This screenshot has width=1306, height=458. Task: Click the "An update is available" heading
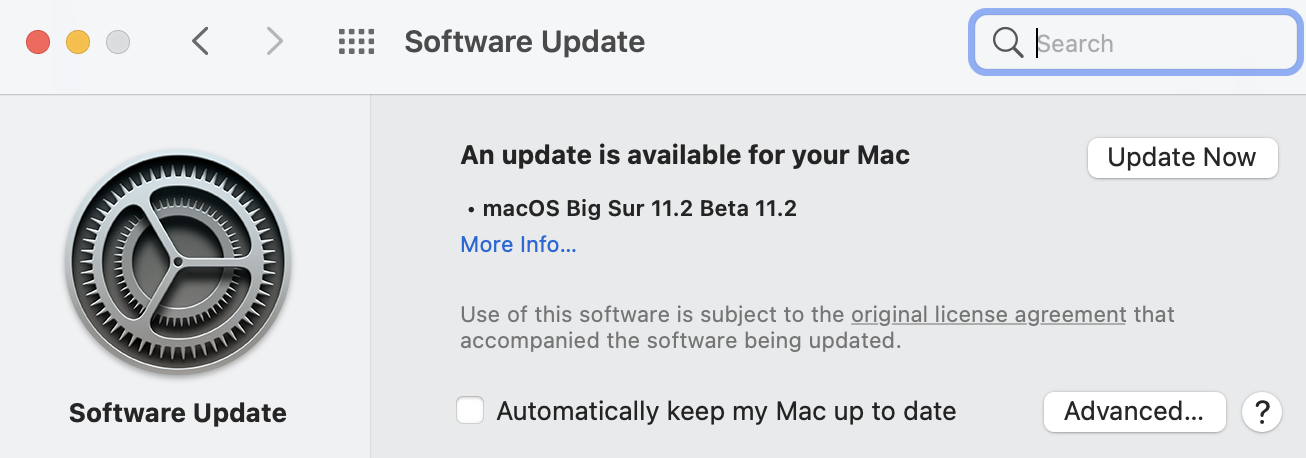(685, 156)
